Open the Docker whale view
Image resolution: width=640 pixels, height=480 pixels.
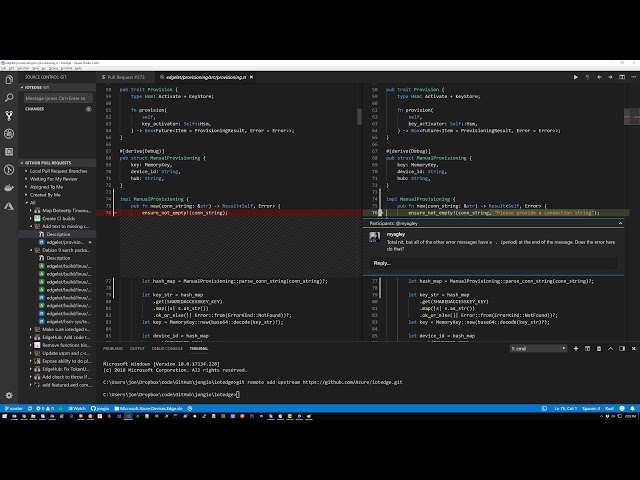click(9, 188)
